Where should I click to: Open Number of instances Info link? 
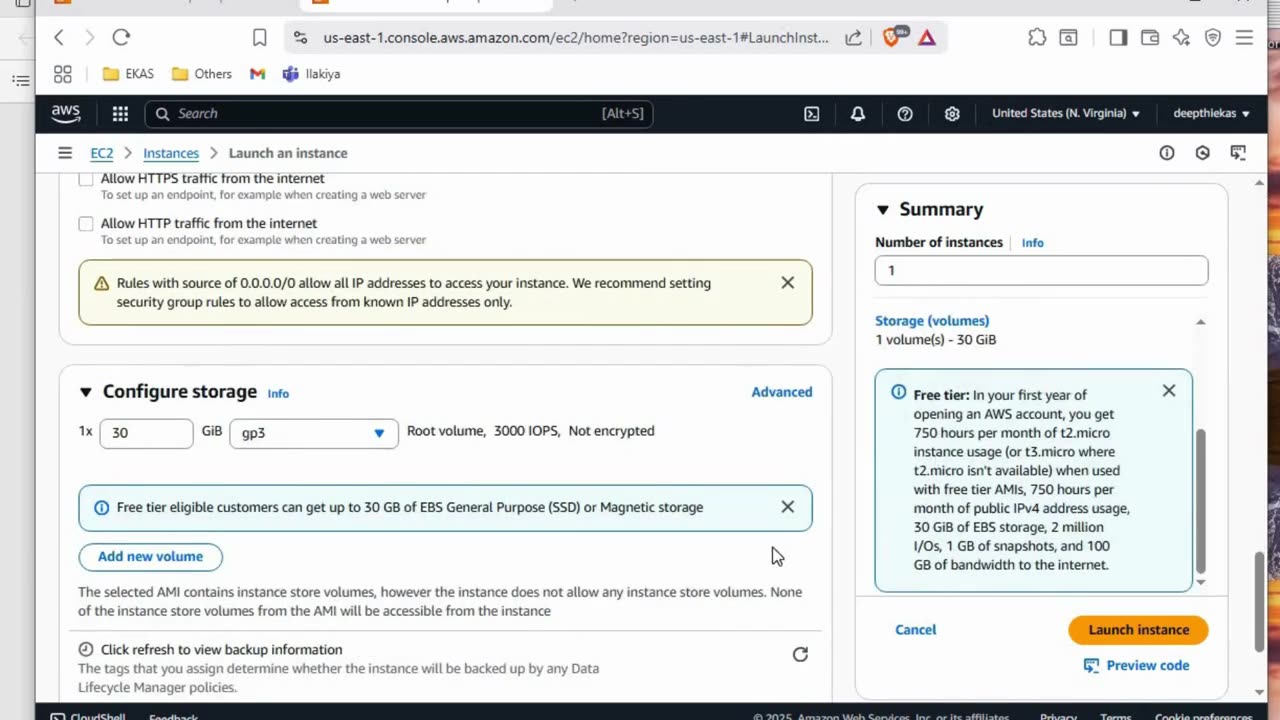point(1033,243)
